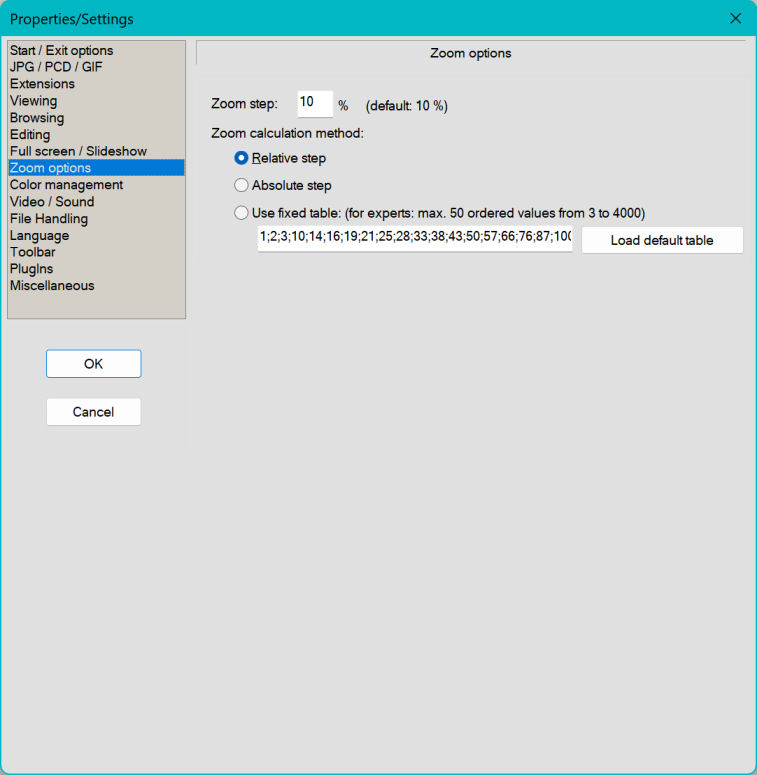This screenshot has width=757, height=775.
Task: Open the Viewing settings page
Action: coord(33,101)
